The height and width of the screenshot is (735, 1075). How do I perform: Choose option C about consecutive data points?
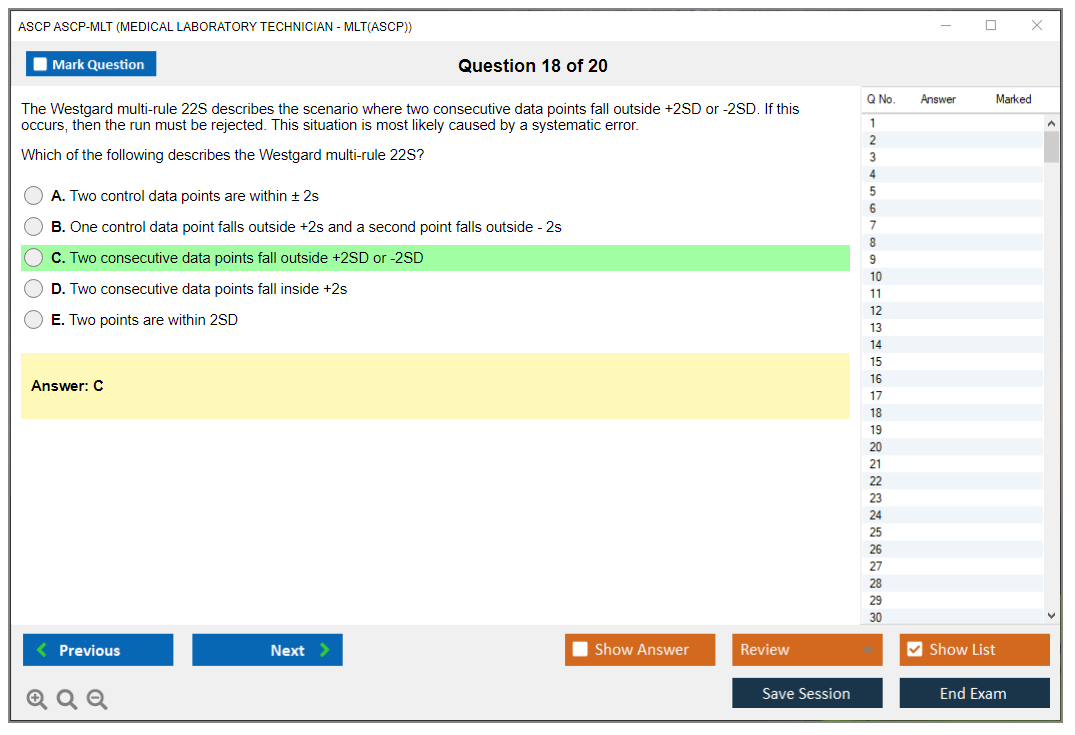pyautogui.click(x=34, y=258)
